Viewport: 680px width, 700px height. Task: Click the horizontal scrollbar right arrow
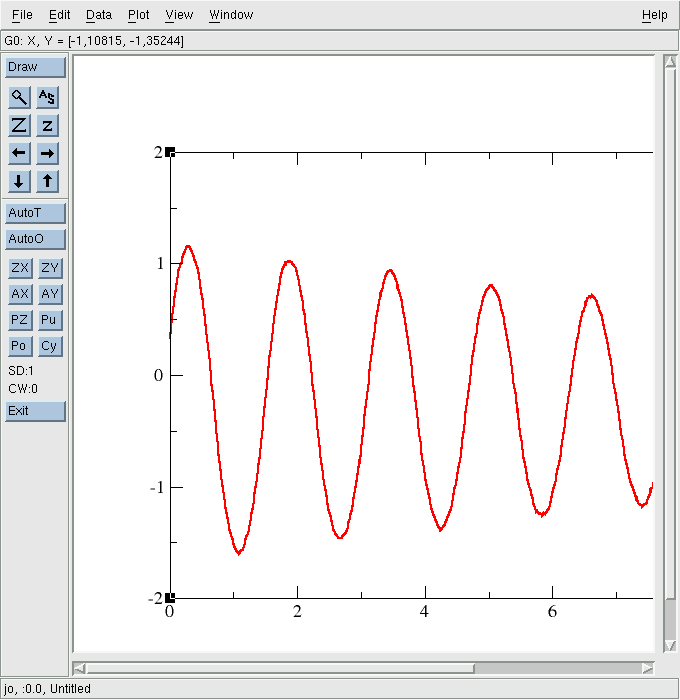point(648,668)
